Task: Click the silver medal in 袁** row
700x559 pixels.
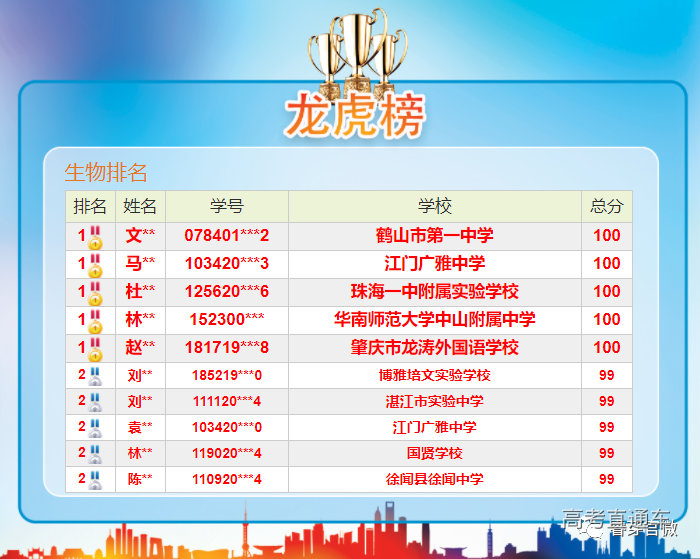Action: pos(95,428)
